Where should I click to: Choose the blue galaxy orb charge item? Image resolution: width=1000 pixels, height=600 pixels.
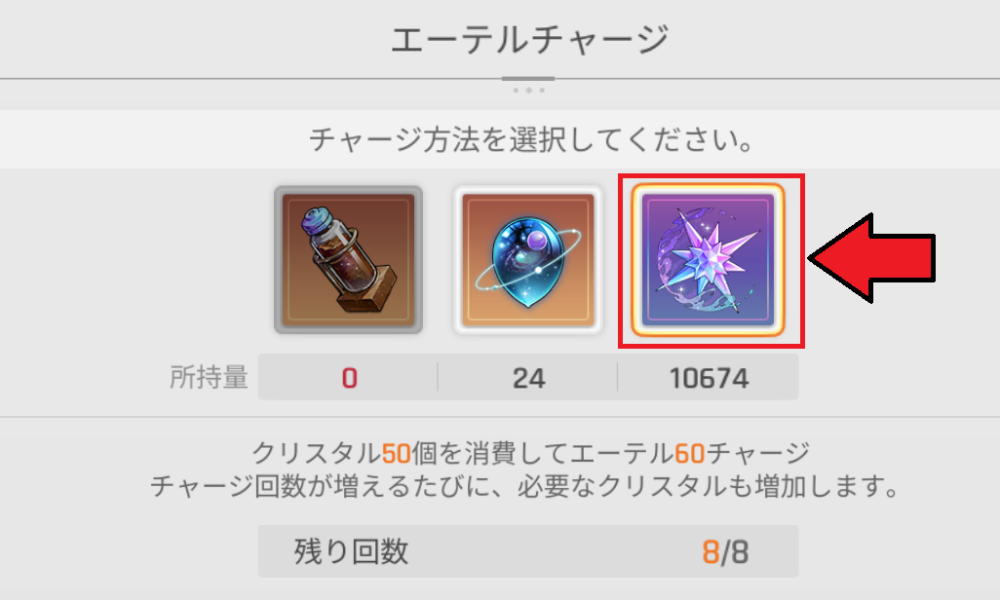[x=527, y=260]
